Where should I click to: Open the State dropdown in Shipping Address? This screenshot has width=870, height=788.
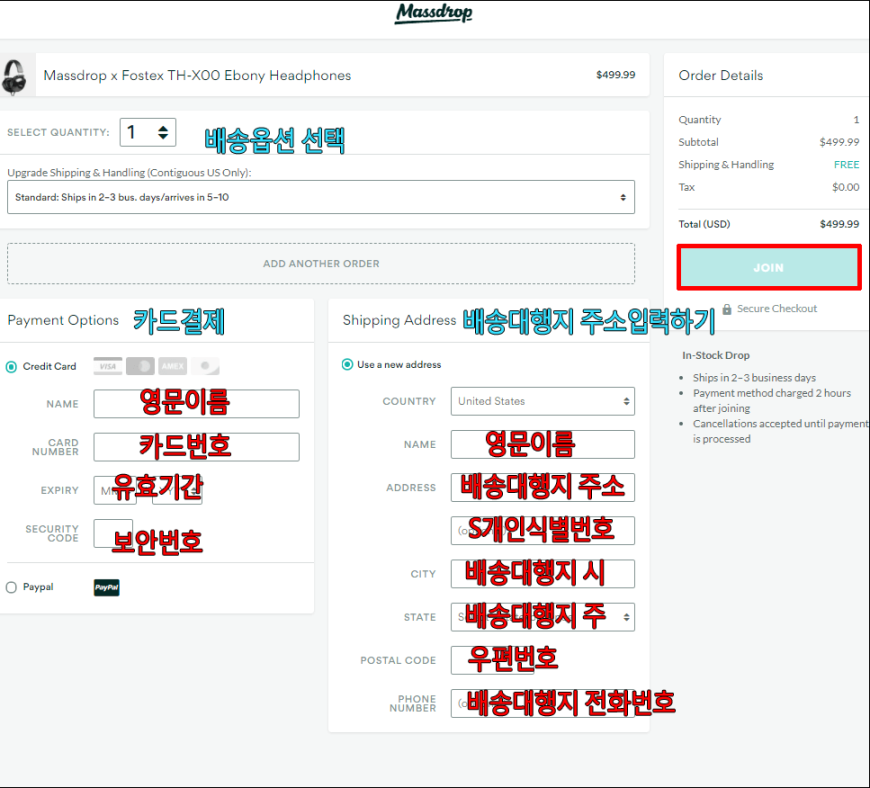tap(543, 617)
